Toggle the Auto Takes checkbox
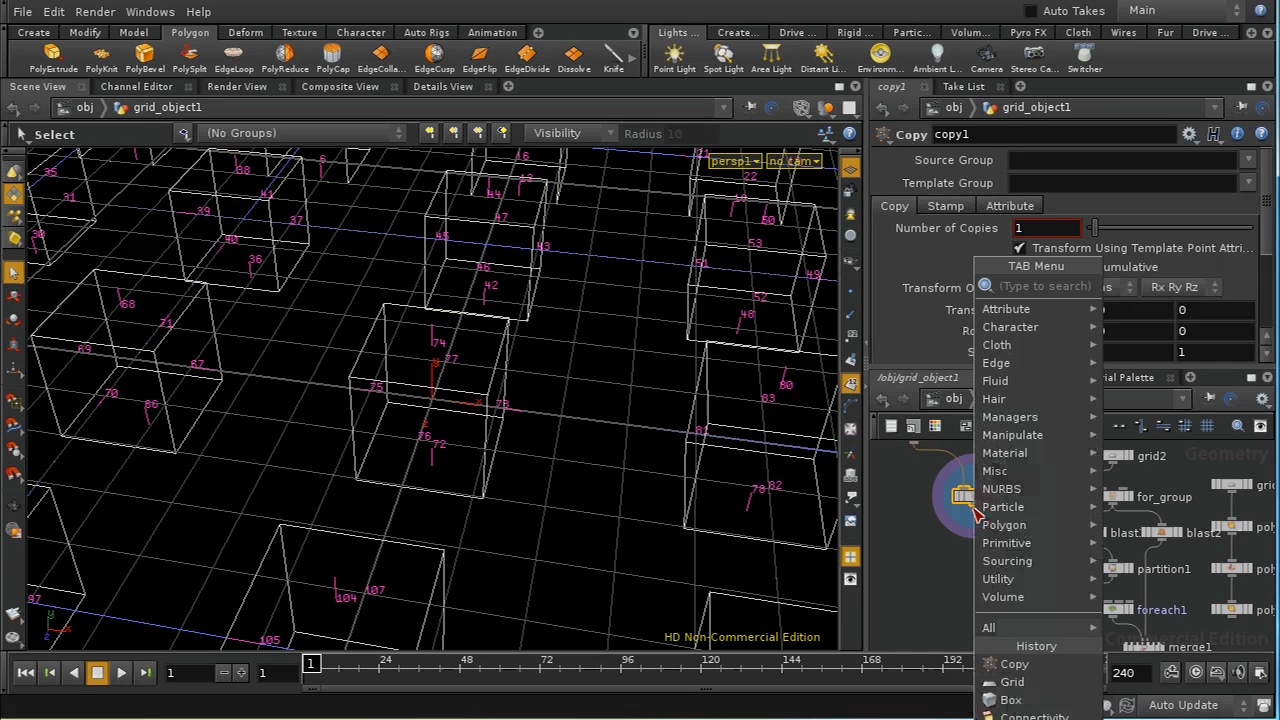The image size is (1280, 720). (1031, 11)
